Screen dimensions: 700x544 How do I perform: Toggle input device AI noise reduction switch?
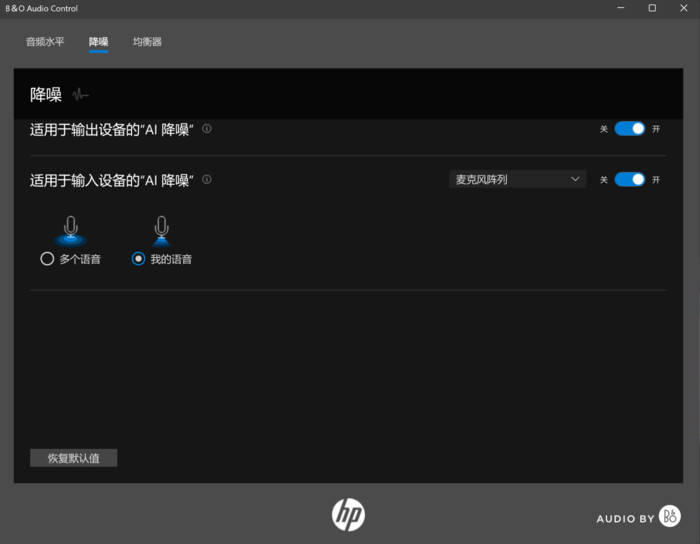630,179
